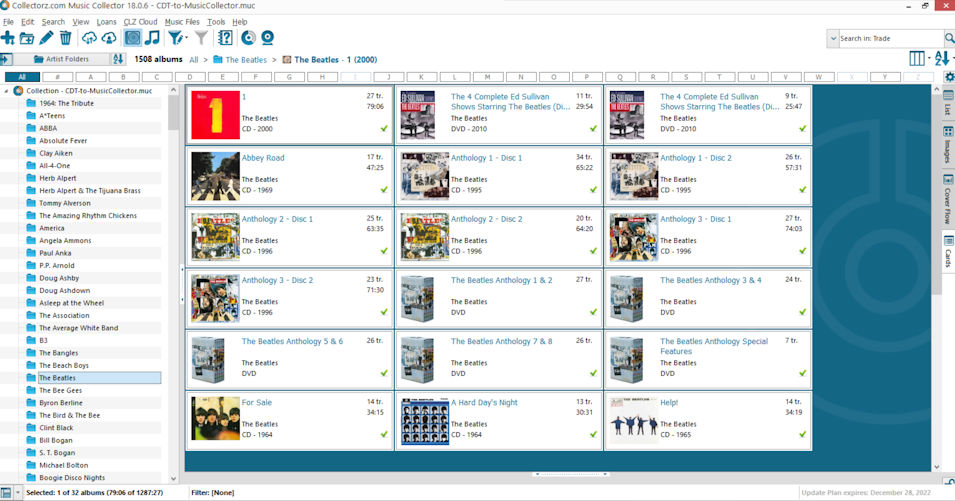Open the File menu
The width and height of the screenshot is (955, 501).
8,22
